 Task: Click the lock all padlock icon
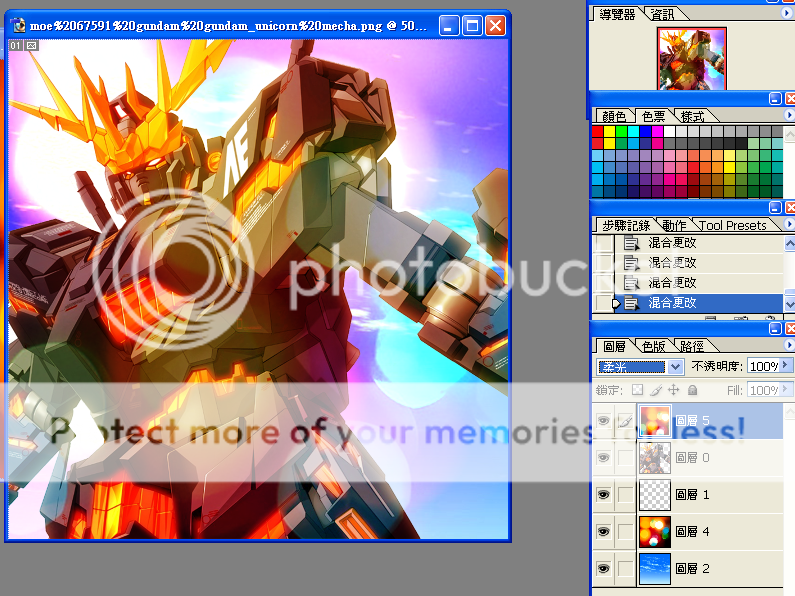click(693, 390)
